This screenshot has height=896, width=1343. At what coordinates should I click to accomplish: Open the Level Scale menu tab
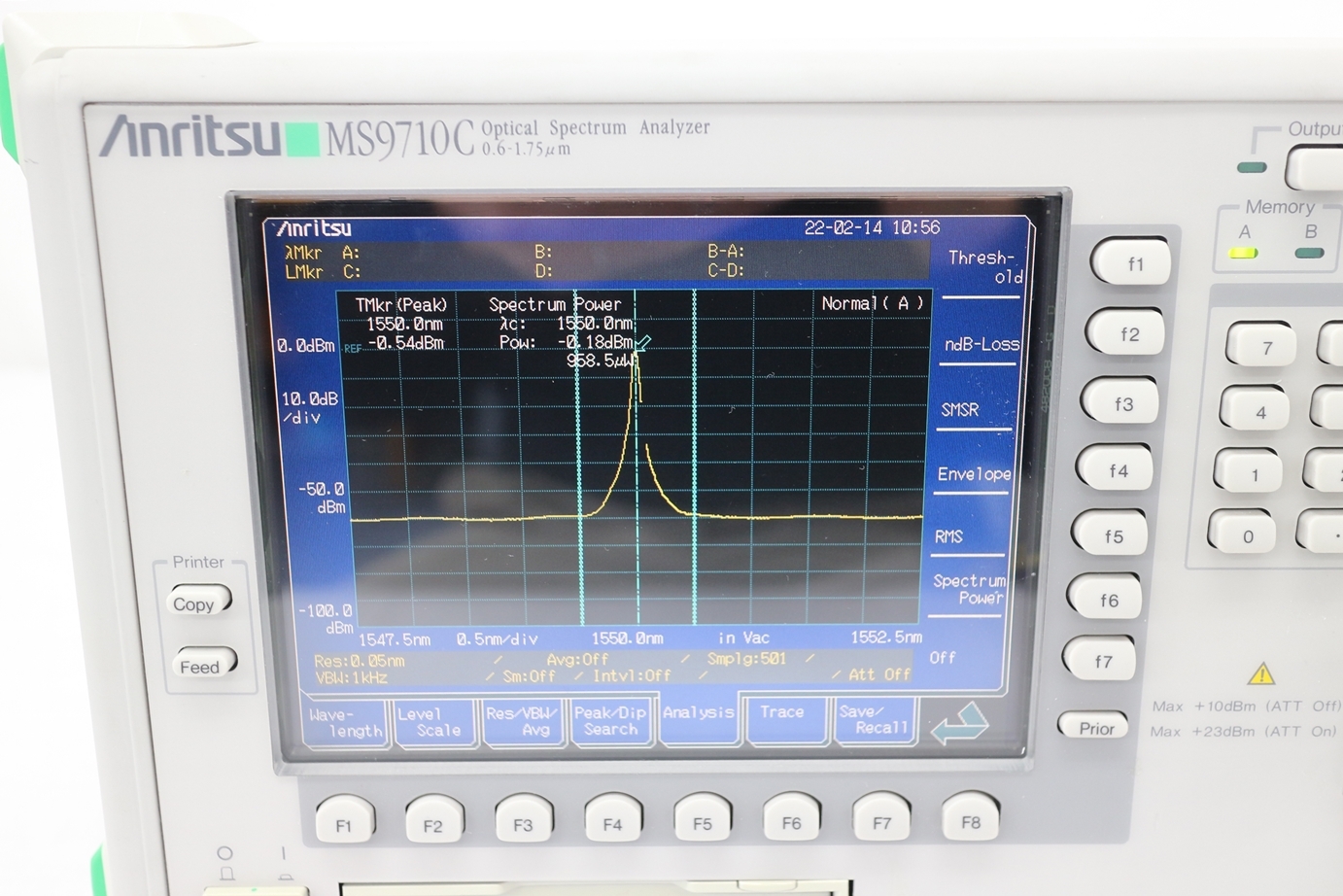[x=435, y=722]
